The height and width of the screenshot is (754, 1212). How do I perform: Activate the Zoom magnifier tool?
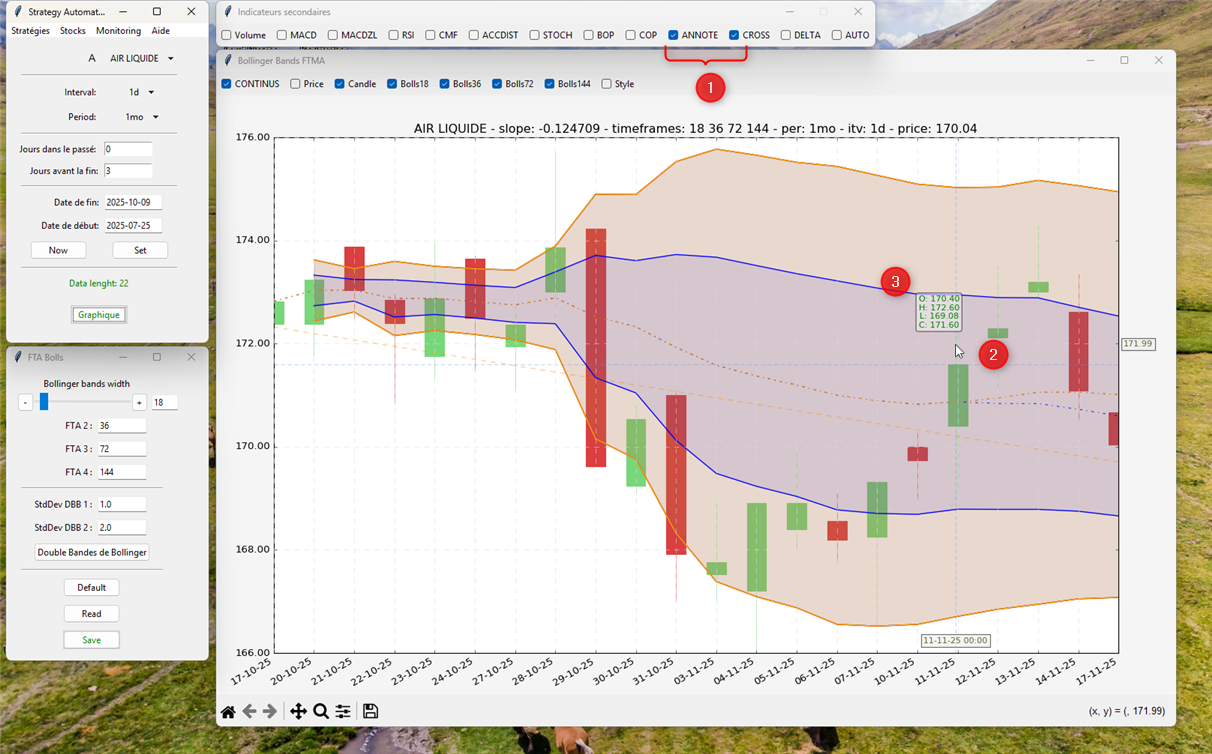tap(321, 711)
